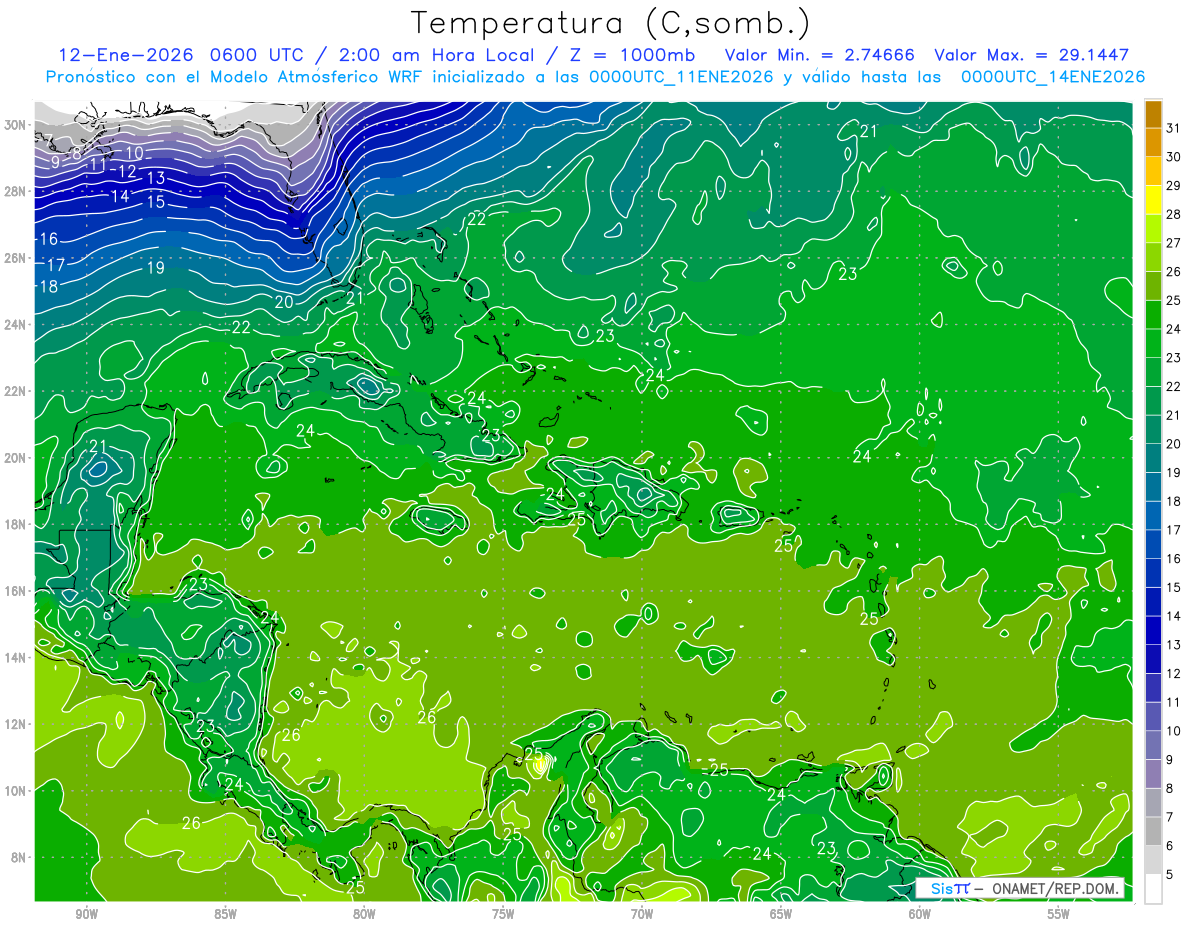1200x927 pixels.
Task: Click the 65W longitude axis label
Action: coord(781,914)
